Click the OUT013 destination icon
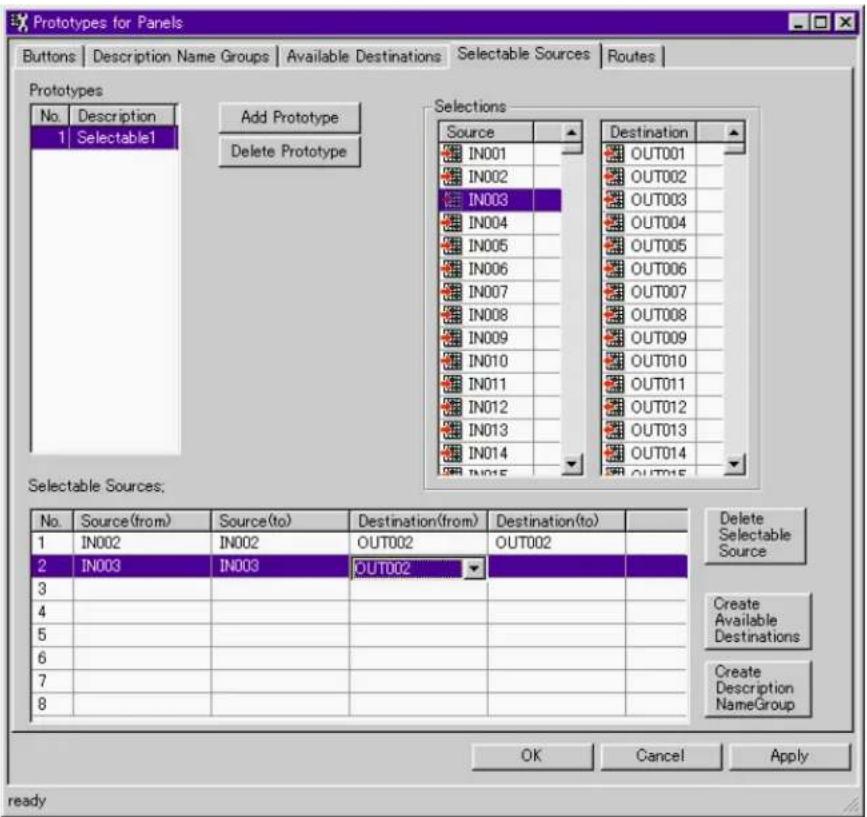 coord(614,430)
